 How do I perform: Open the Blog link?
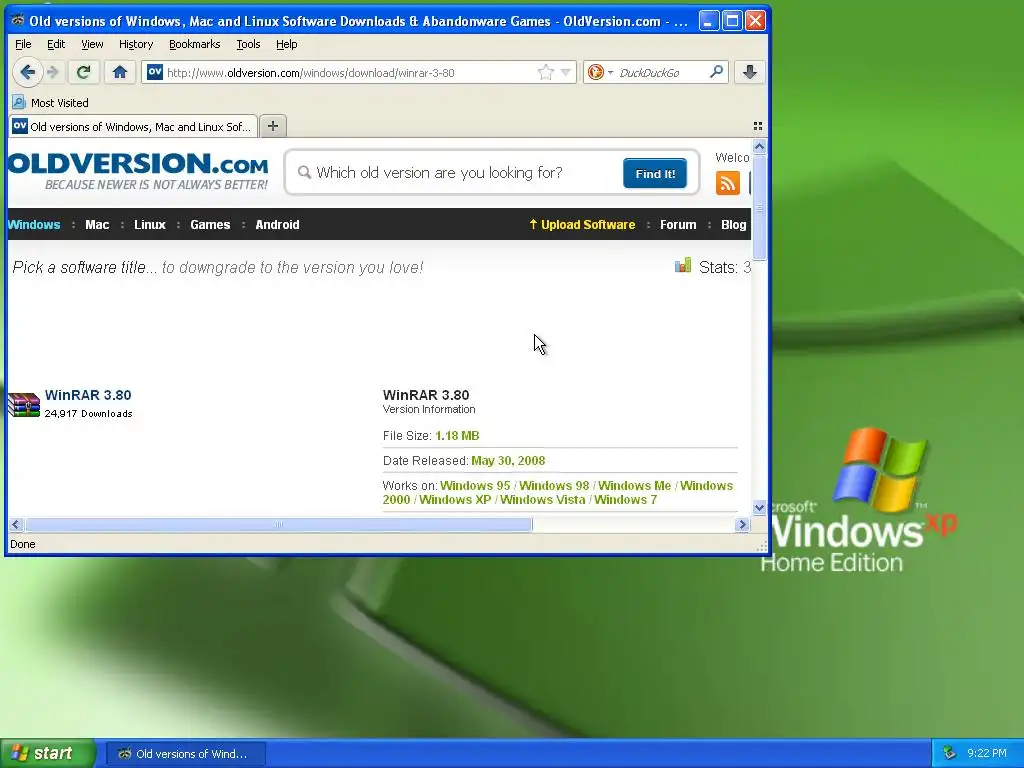click(733, 224)
